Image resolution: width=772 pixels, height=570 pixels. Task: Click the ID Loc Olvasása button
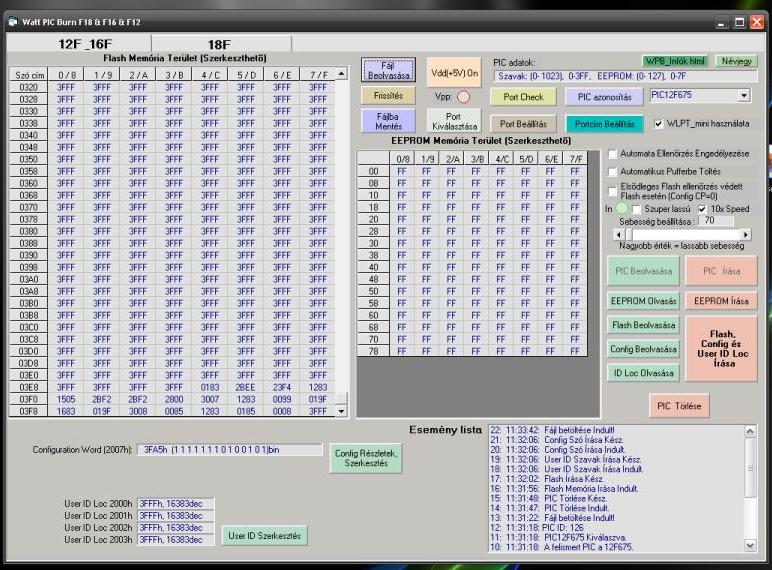(643, 373)
